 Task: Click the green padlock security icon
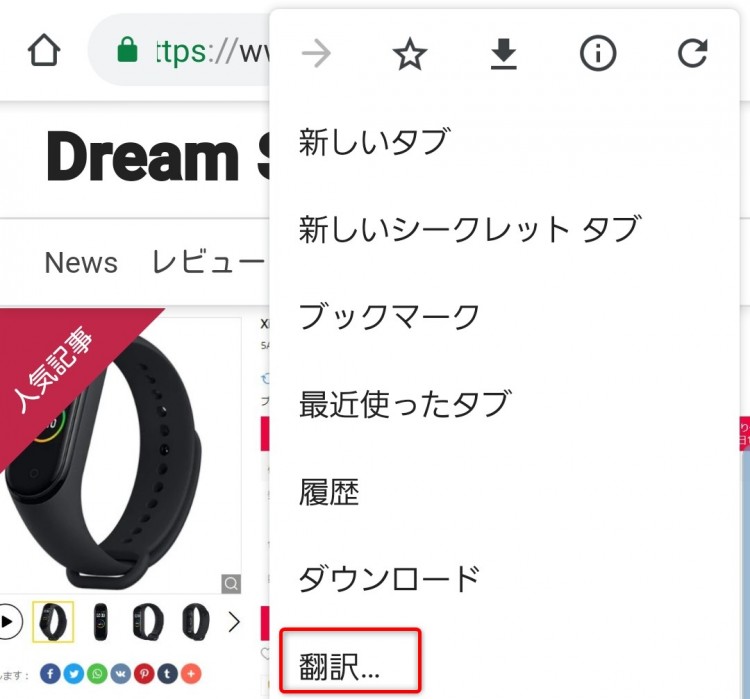point(127,49)
